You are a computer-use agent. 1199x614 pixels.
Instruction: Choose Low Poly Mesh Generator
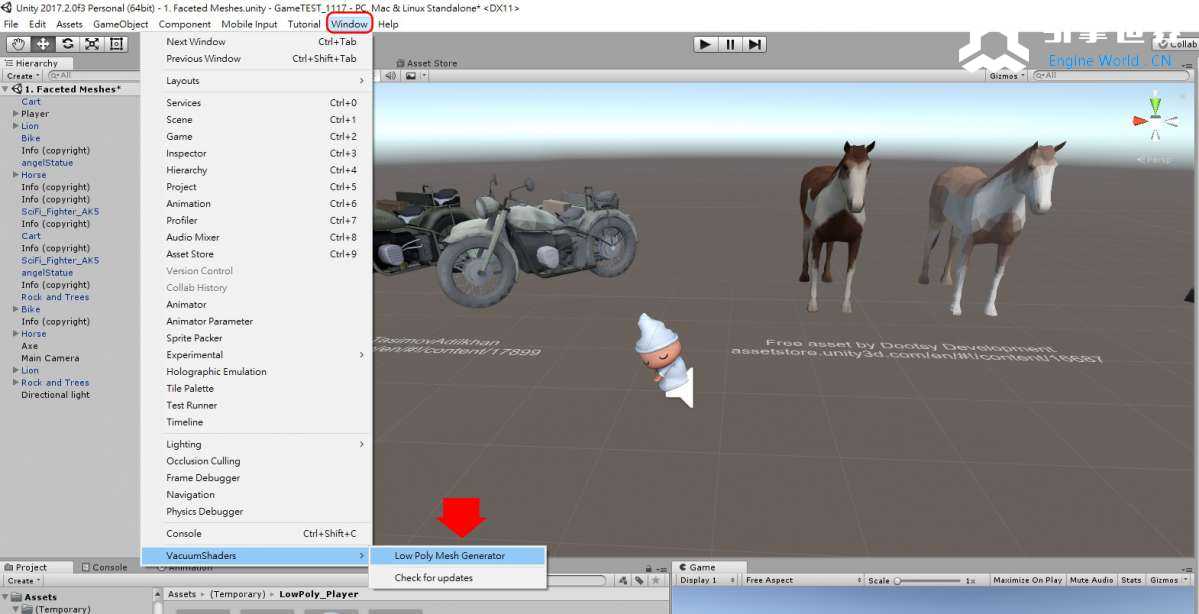457,556
